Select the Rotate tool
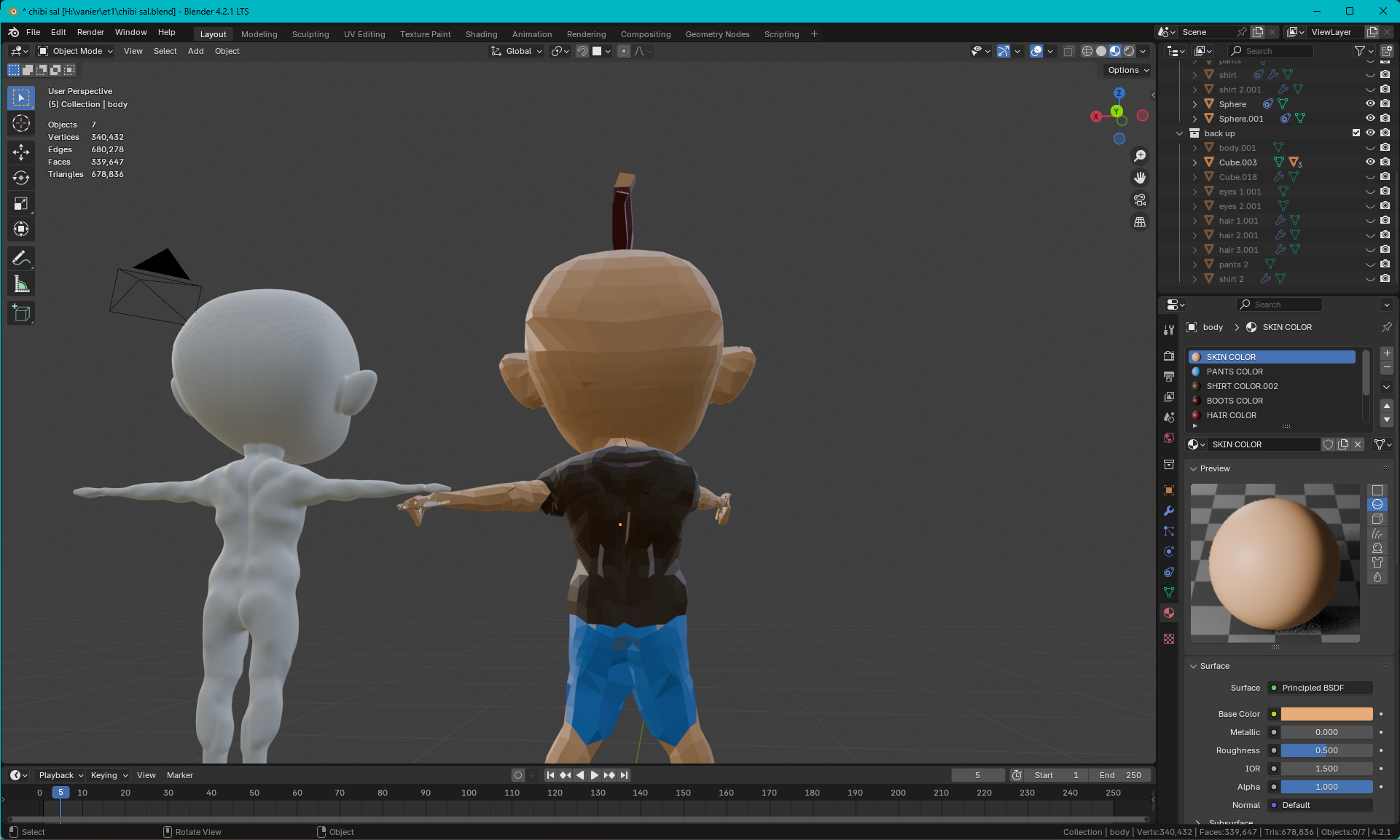1400x840 pixels. coord(21,178)
